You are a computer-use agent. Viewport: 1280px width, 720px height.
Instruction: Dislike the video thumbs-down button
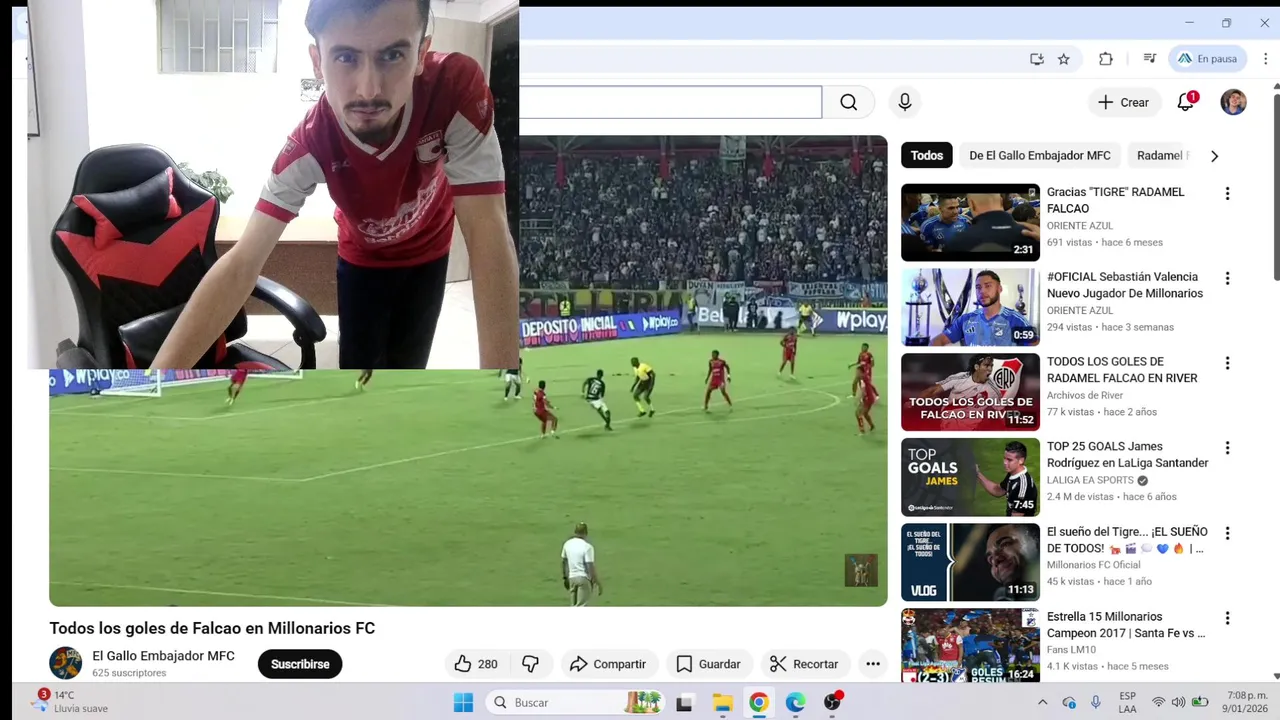click(x=531, y=664)
